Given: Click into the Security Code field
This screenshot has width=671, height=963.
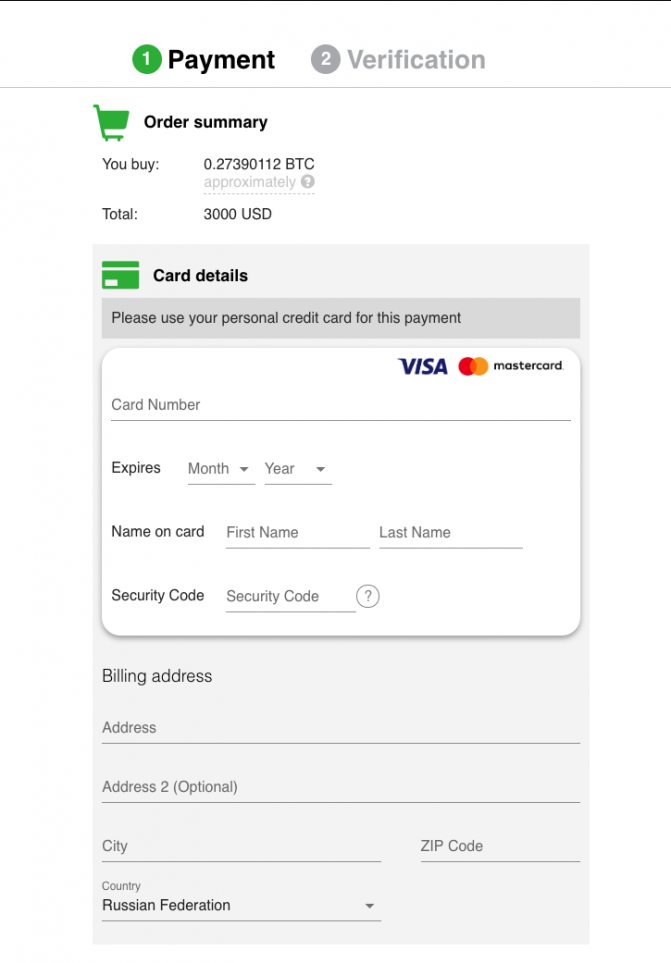Looking at the screenshot, I should pos(290,596).
